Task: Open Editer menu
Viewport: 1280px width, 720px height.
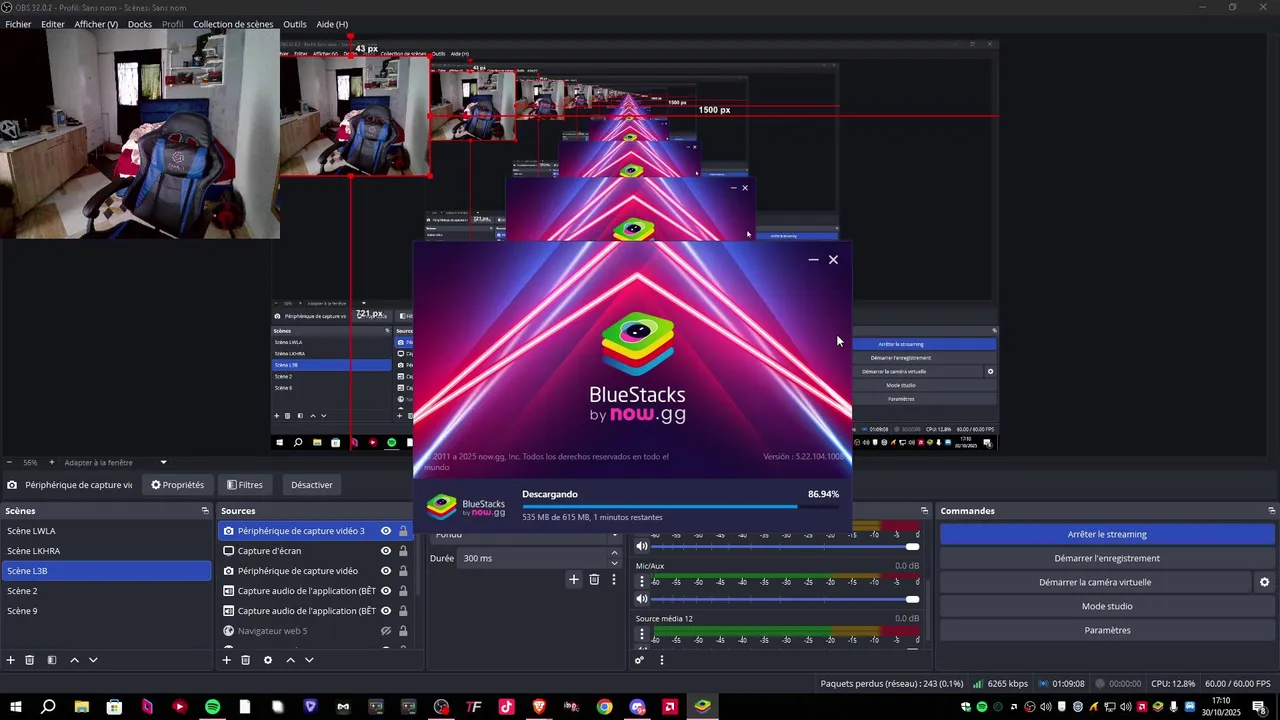Action: click(x=53, y=24)
